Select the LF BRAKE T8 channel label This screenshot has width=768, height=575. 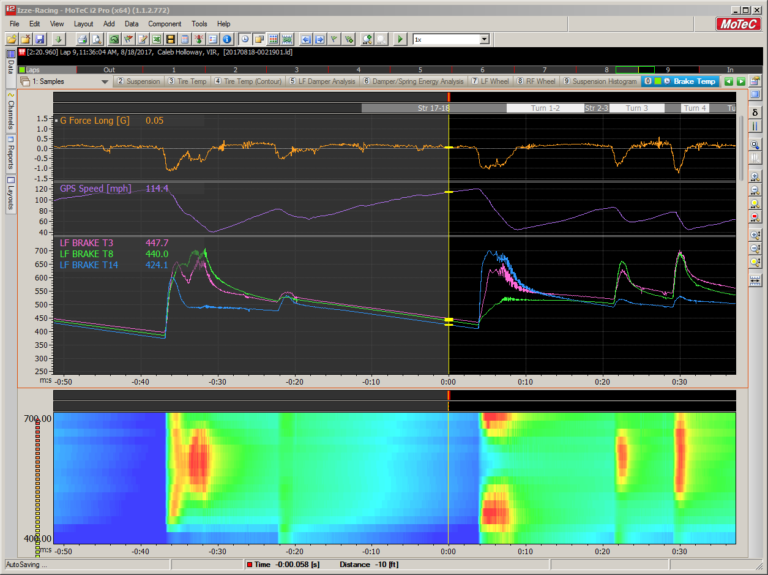pos(87,254)
